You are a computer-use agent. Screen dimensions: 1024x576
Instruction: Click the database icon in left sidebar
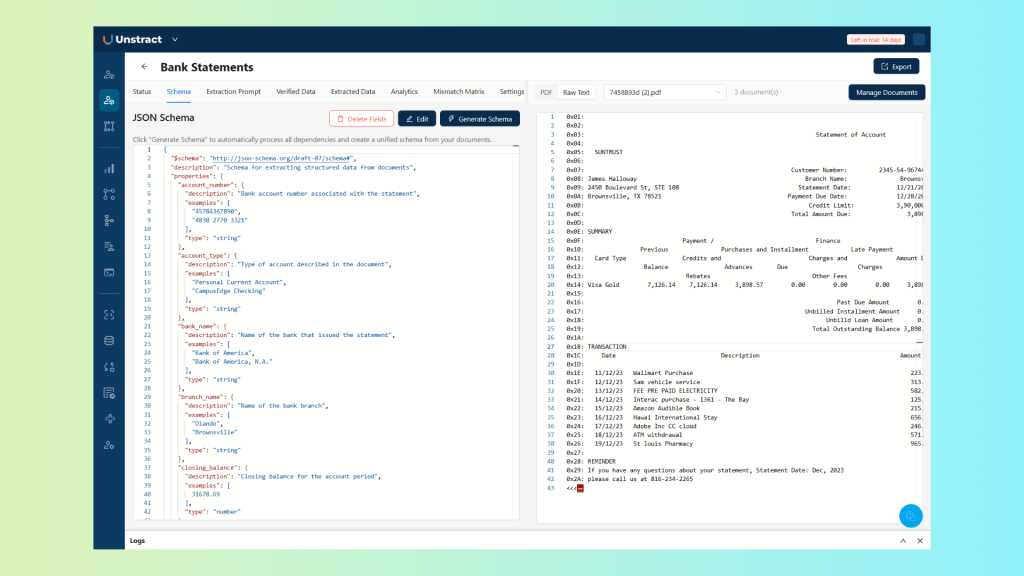click(108, 340)
